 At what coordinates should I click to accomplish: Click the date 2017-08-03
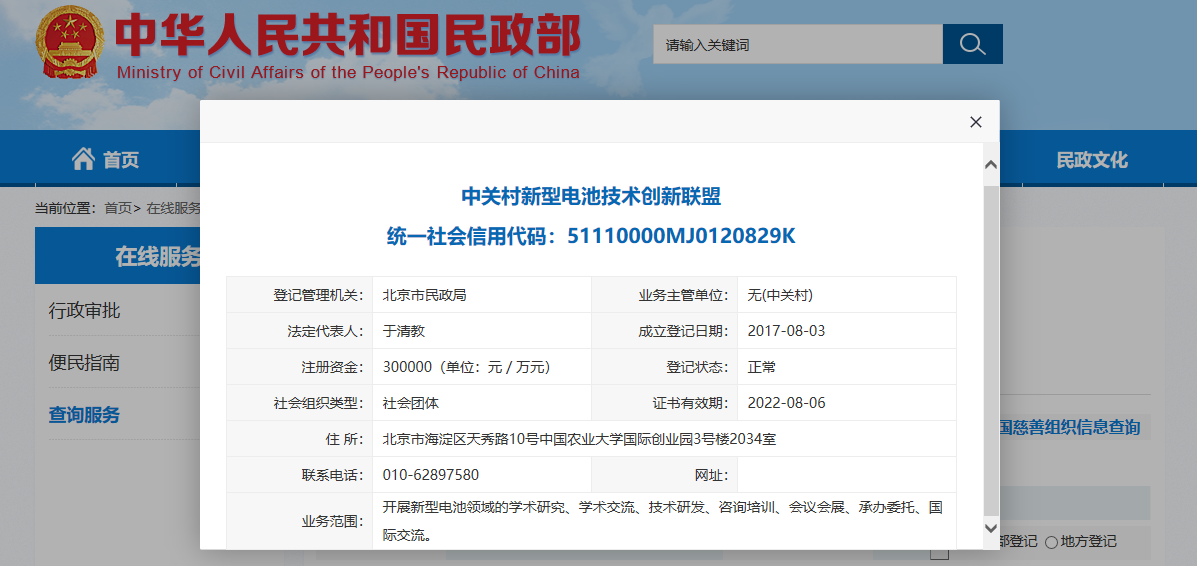(786, 332)
